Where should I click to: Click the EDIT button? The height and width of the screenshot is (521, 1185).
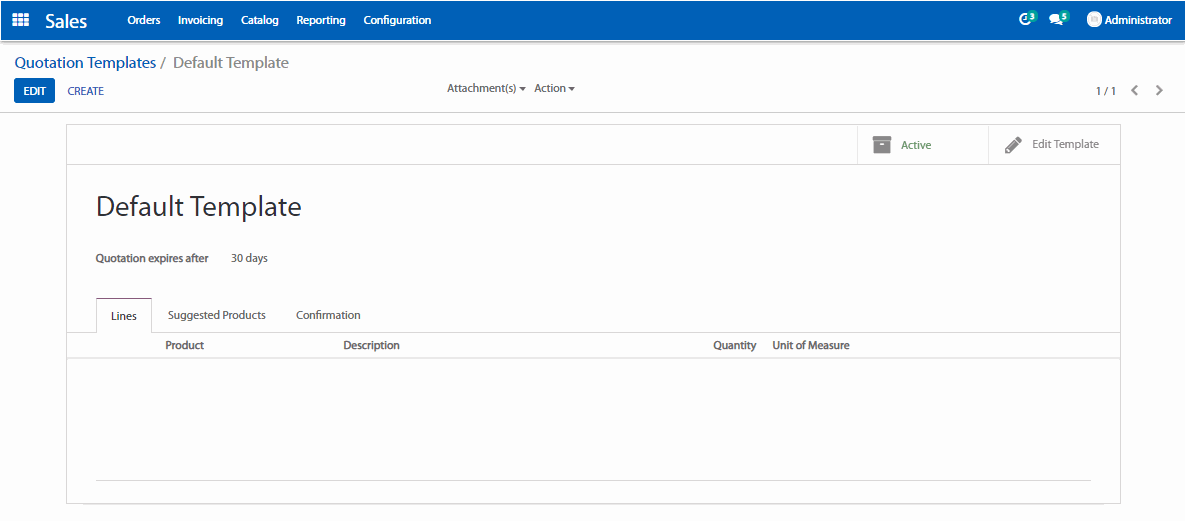(35, 91)
